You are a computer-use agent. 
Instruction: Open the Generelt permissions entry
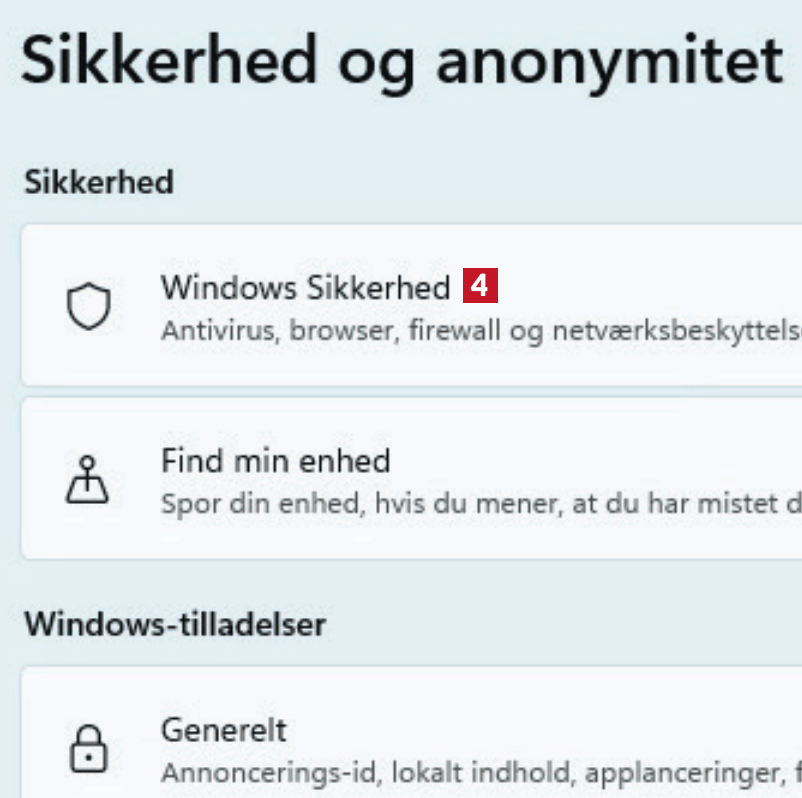[224, 729]
